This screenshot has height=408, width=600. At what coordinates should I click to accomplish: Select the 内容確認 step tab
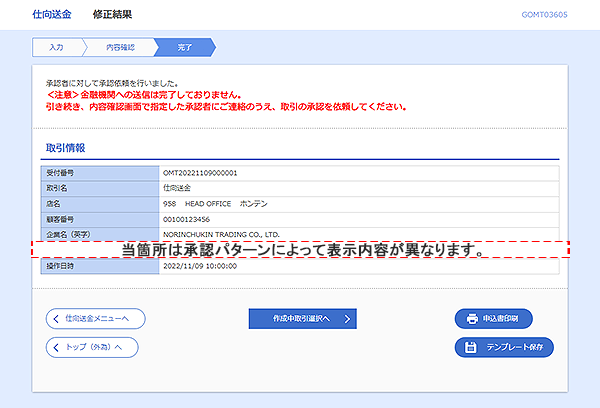click(120, 47)
